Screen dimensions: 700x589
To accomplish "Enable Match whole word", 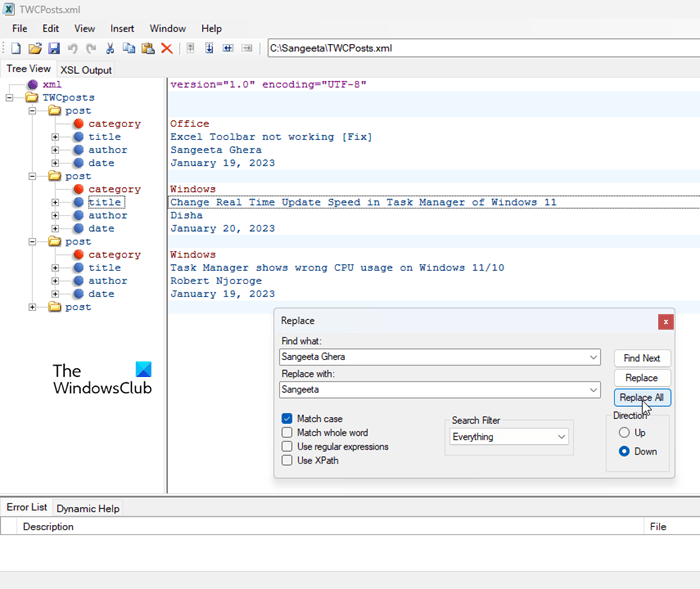I will coord(287,432).
